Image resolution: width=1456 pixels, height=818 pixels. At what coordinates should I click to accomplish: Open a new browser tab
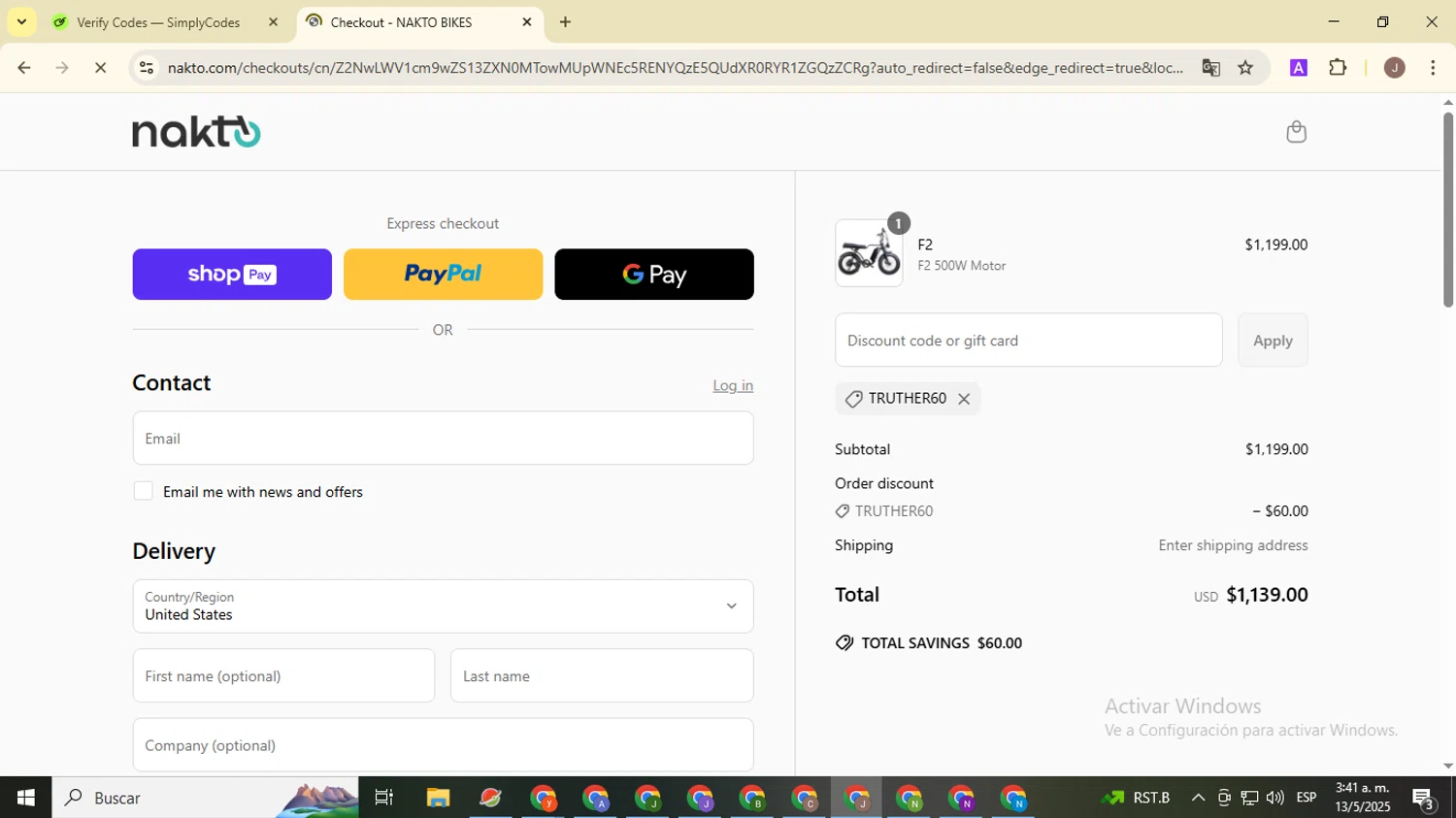tap(565, 22)
